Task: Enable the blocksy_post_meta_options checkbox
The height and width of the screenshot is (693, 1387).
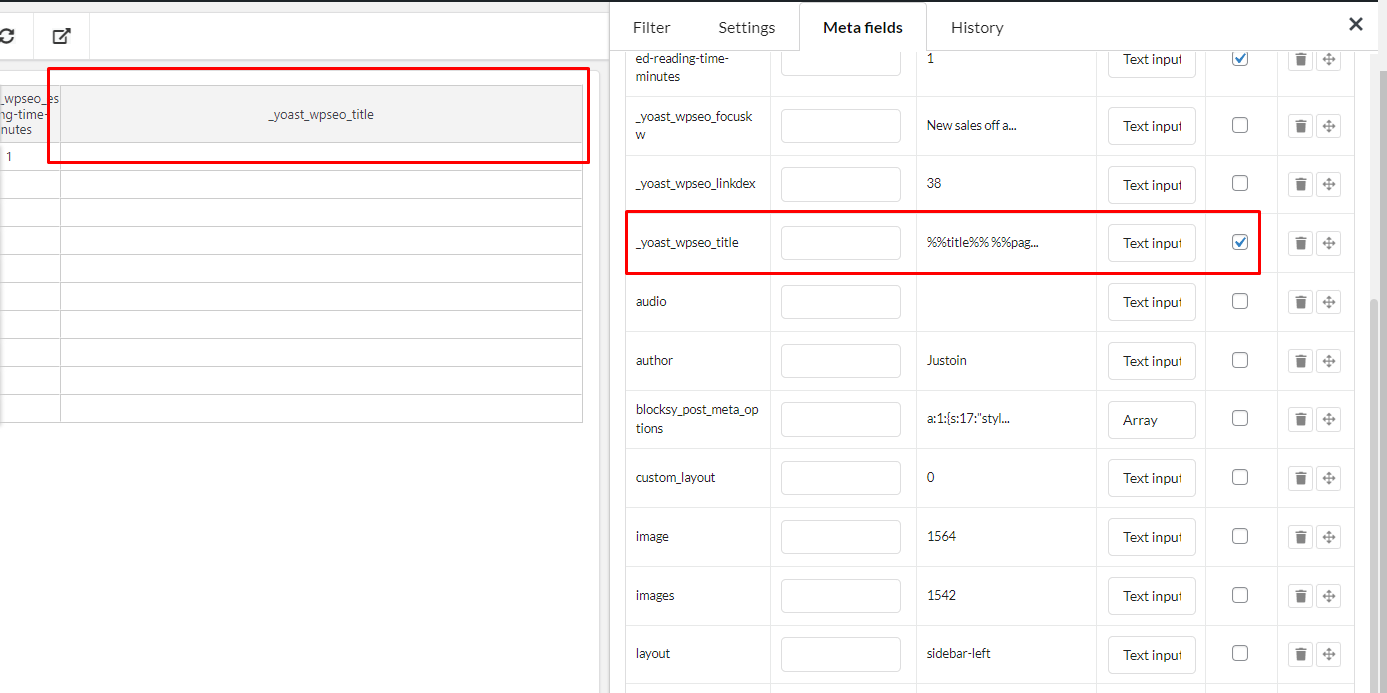Action: [1240, 418]
